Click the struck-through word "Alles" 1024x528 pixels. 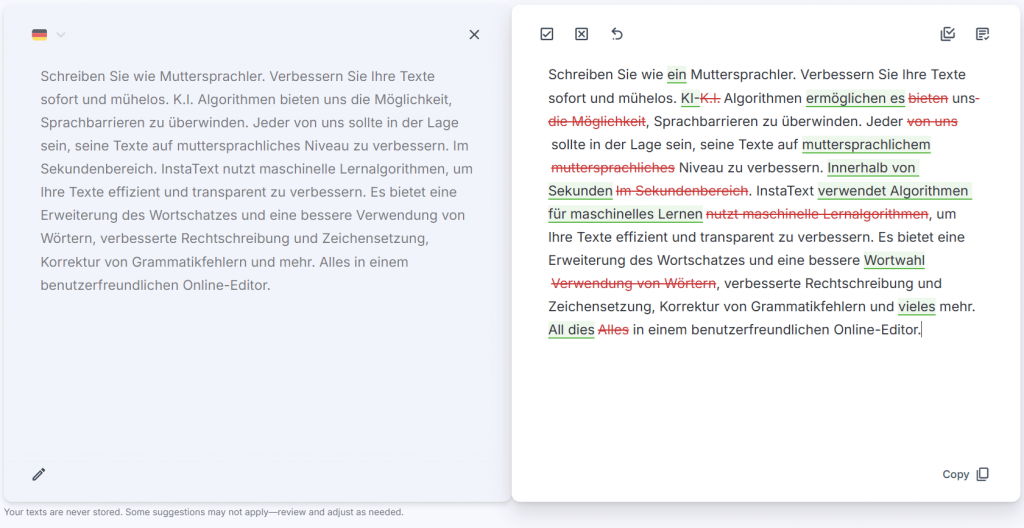point(613,330)
